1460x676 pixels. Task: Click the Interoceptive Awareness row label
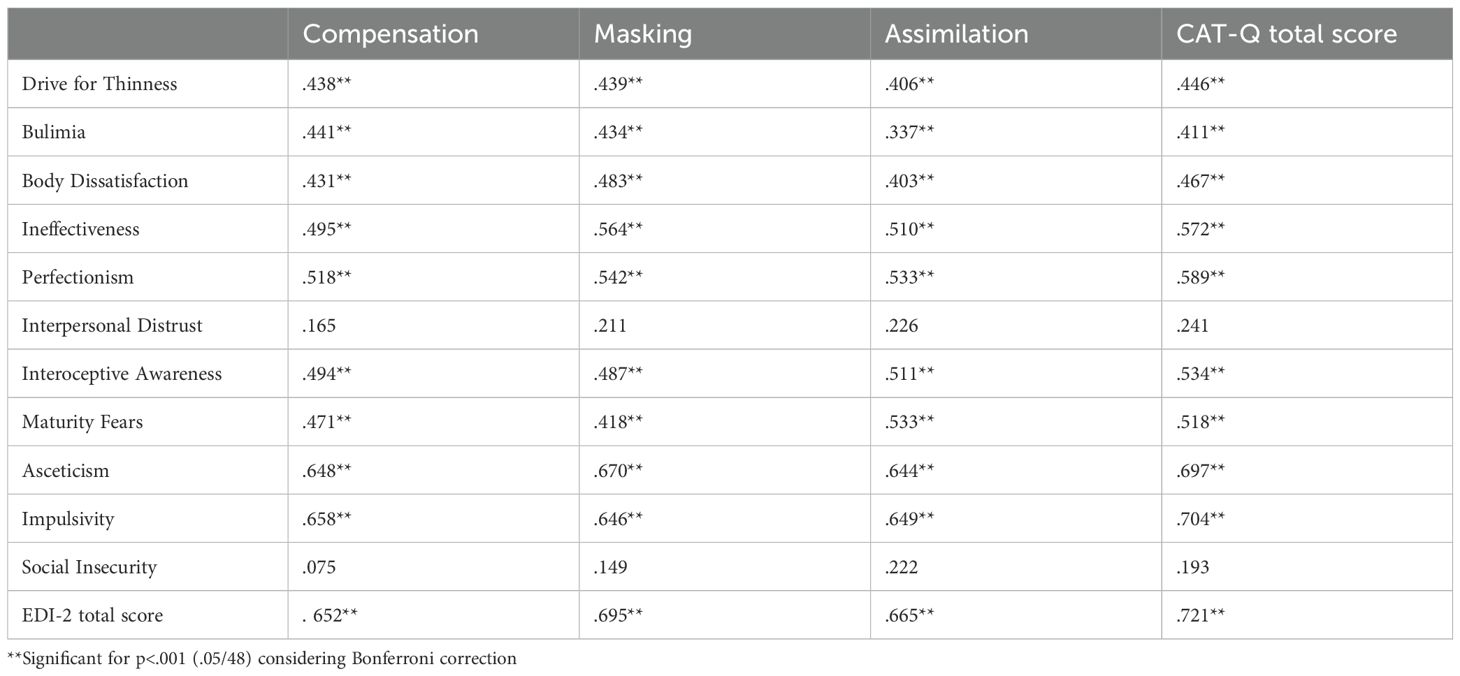pyautogui.click(x=122, y=374)
